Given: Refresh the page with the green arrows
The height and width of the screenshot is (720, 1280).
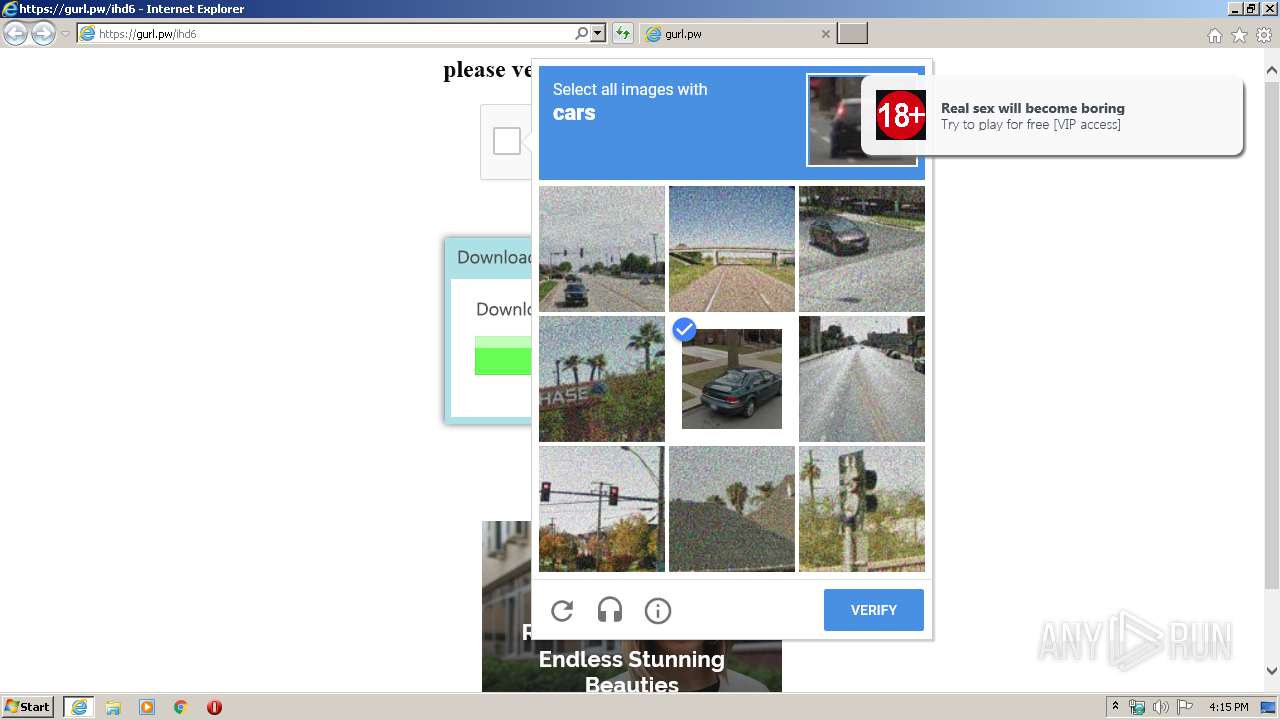Looking at the screenshot, I should pos(622,34).
